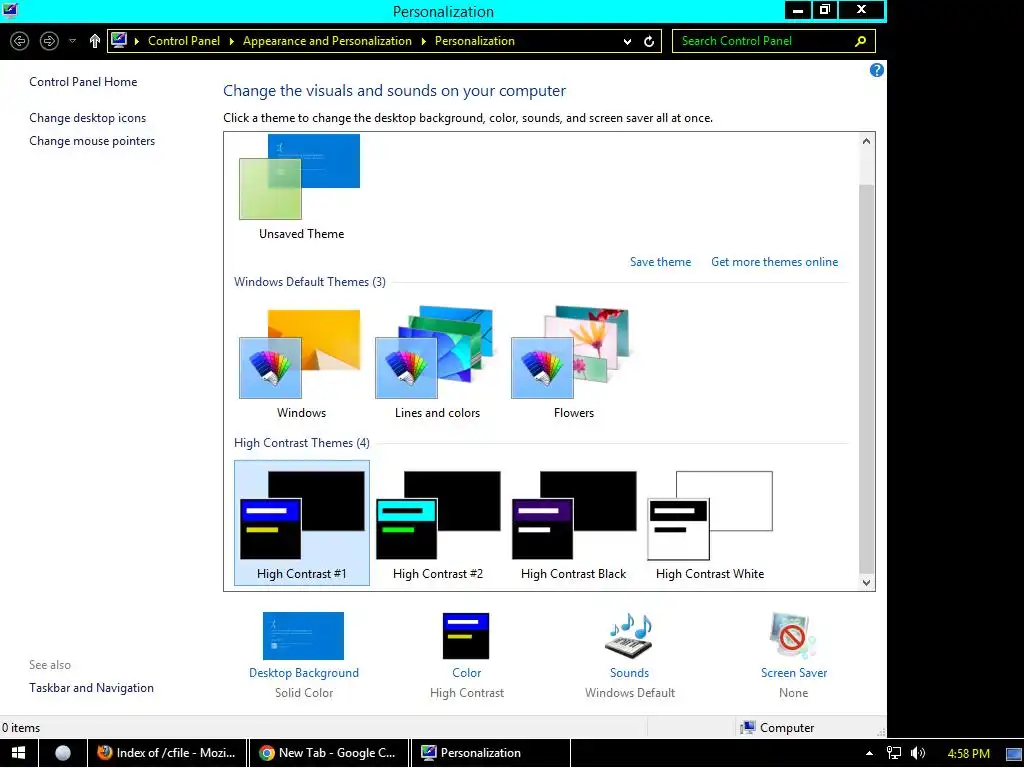This screenshot has width=1024, height=768.
Task: Click the network tray icon
Action: click(x=893, y=753)
